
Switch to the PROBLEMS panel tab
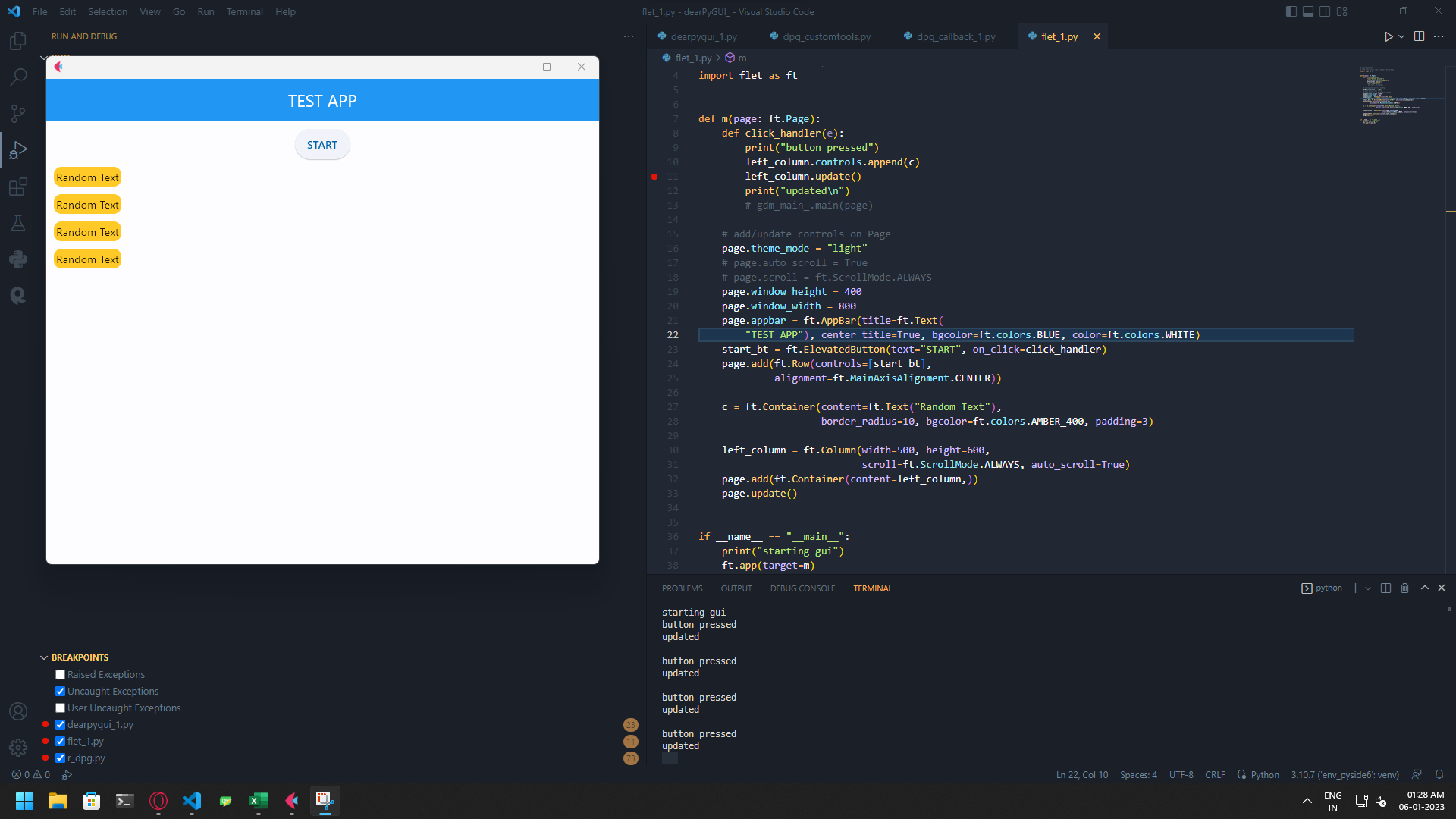click(x=682, y=588)
